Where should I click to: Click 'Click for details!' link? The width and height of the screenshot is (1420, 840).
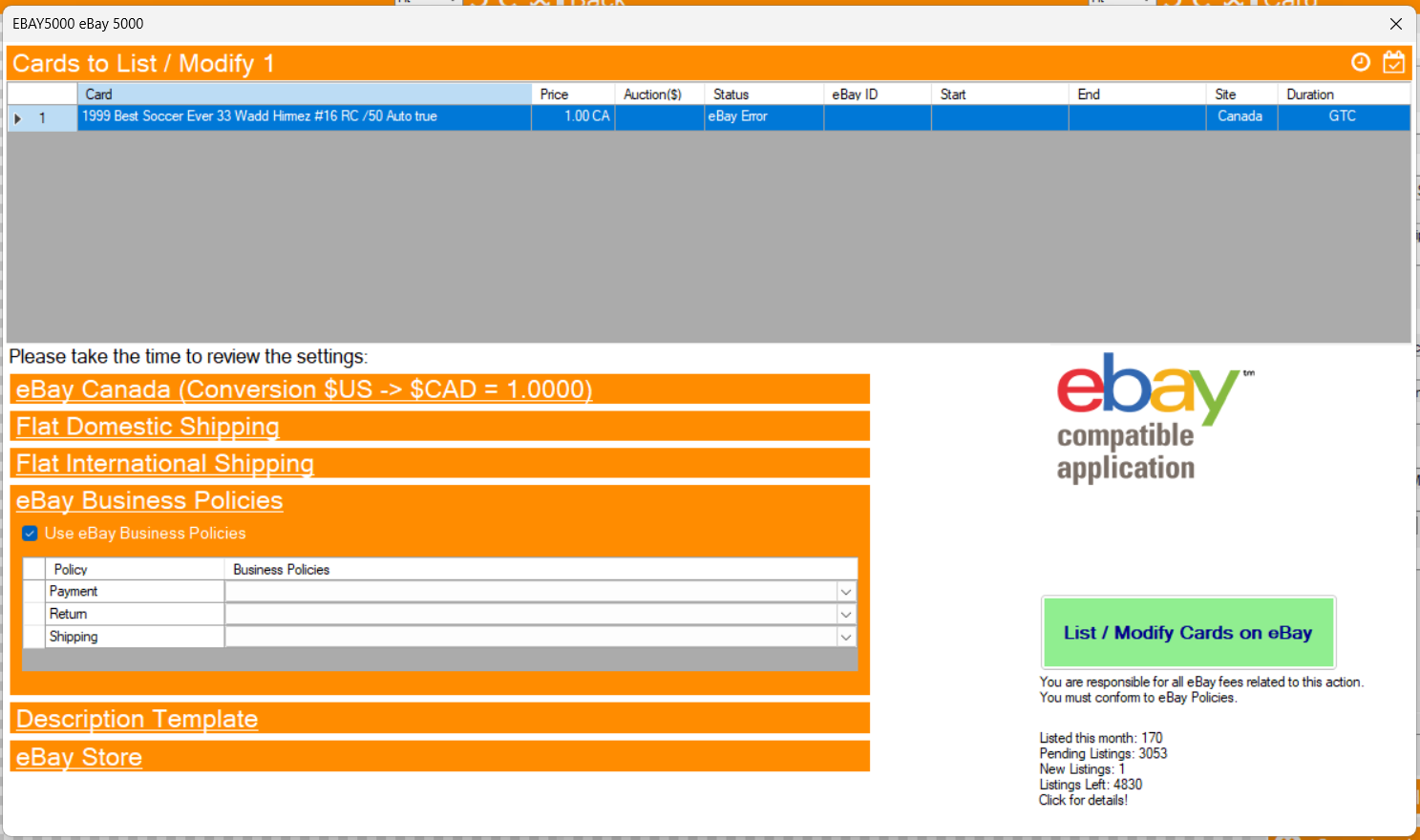1083,800
